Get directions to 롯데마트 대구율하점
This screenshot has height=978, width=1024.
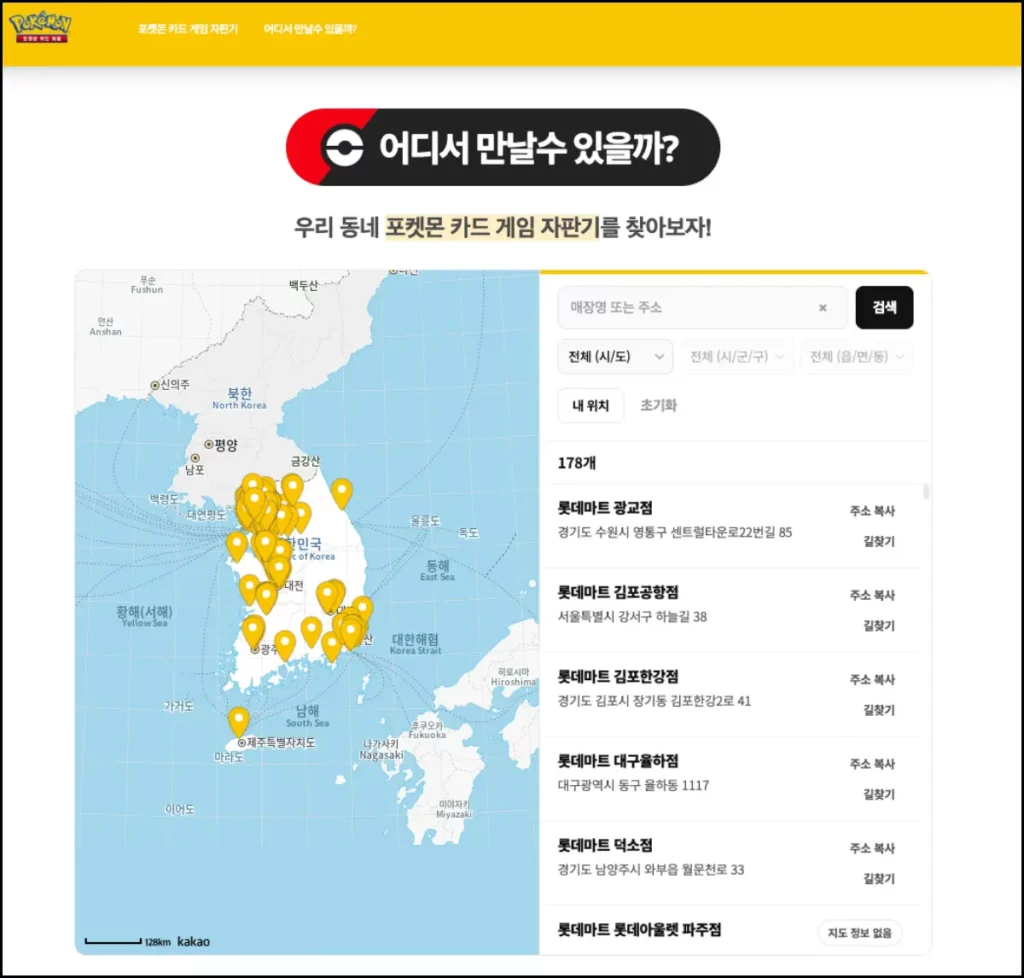tap(878, 794)
